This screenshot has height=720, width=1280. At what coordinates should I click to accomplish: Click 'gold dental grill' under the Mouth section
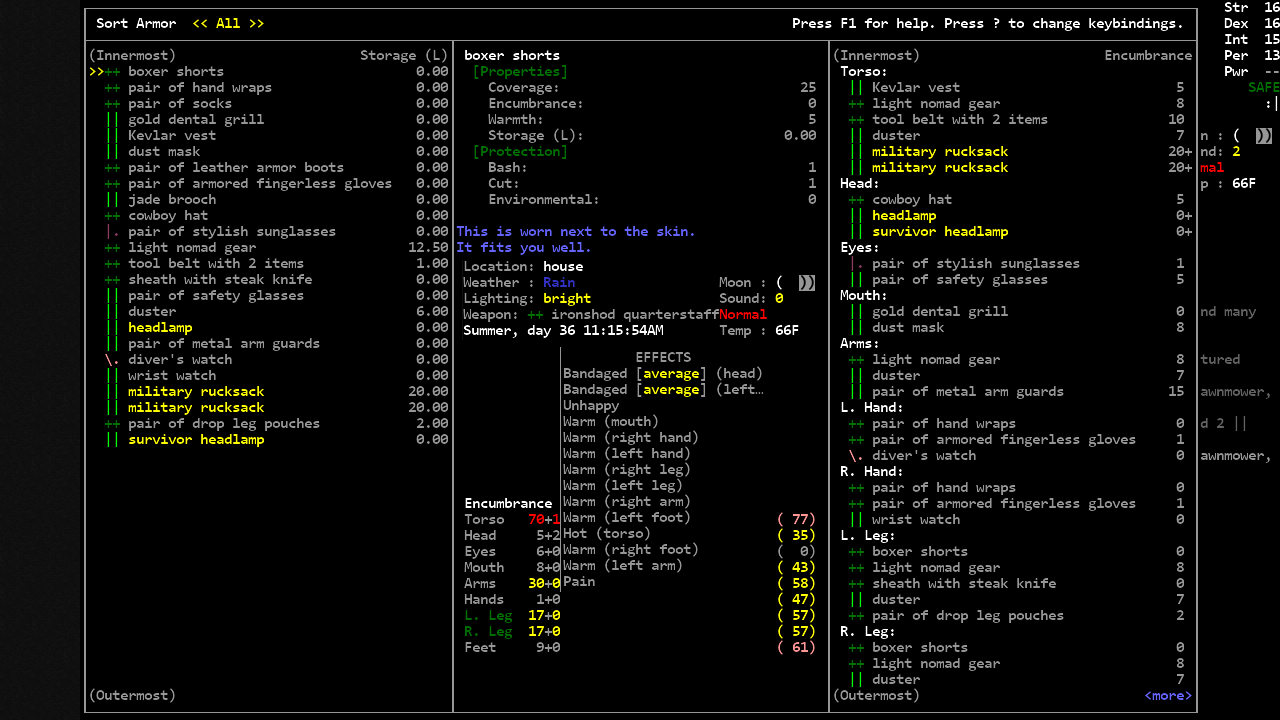(x=940, y=311)
